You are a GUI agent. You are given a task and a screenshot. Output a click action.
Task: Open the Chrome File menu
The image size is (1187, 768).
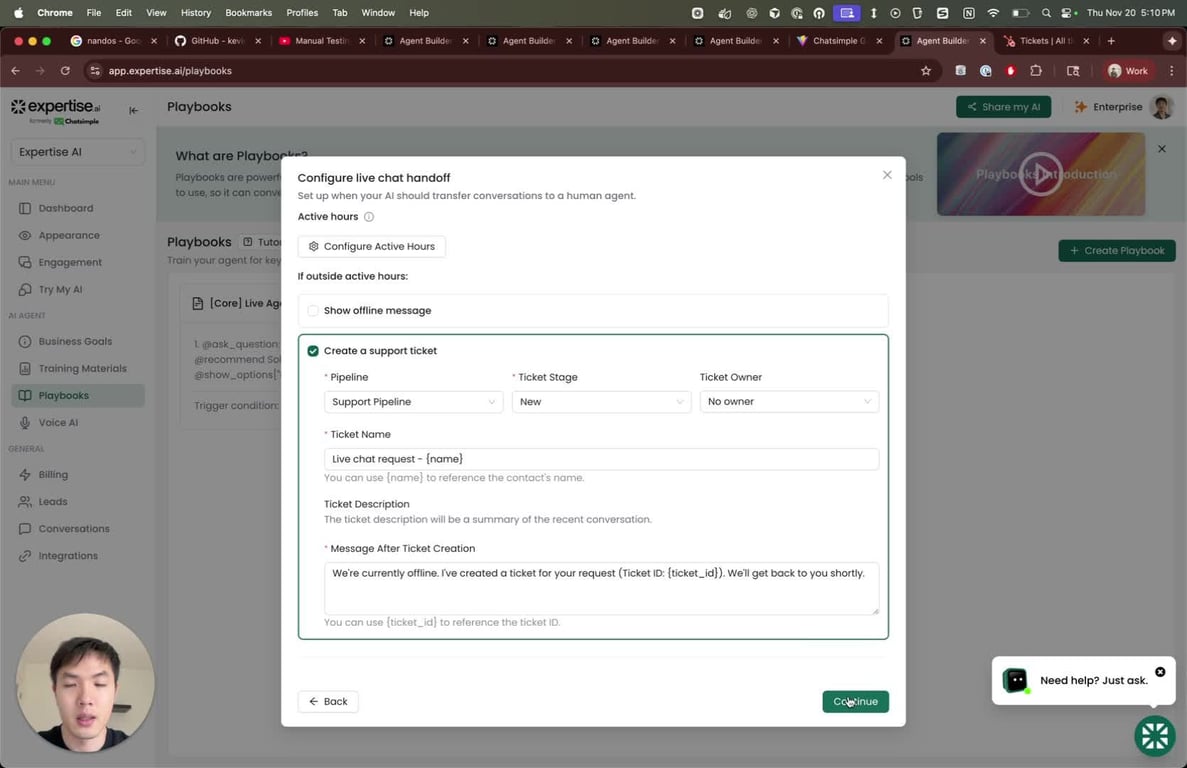[x=93, y=13]
